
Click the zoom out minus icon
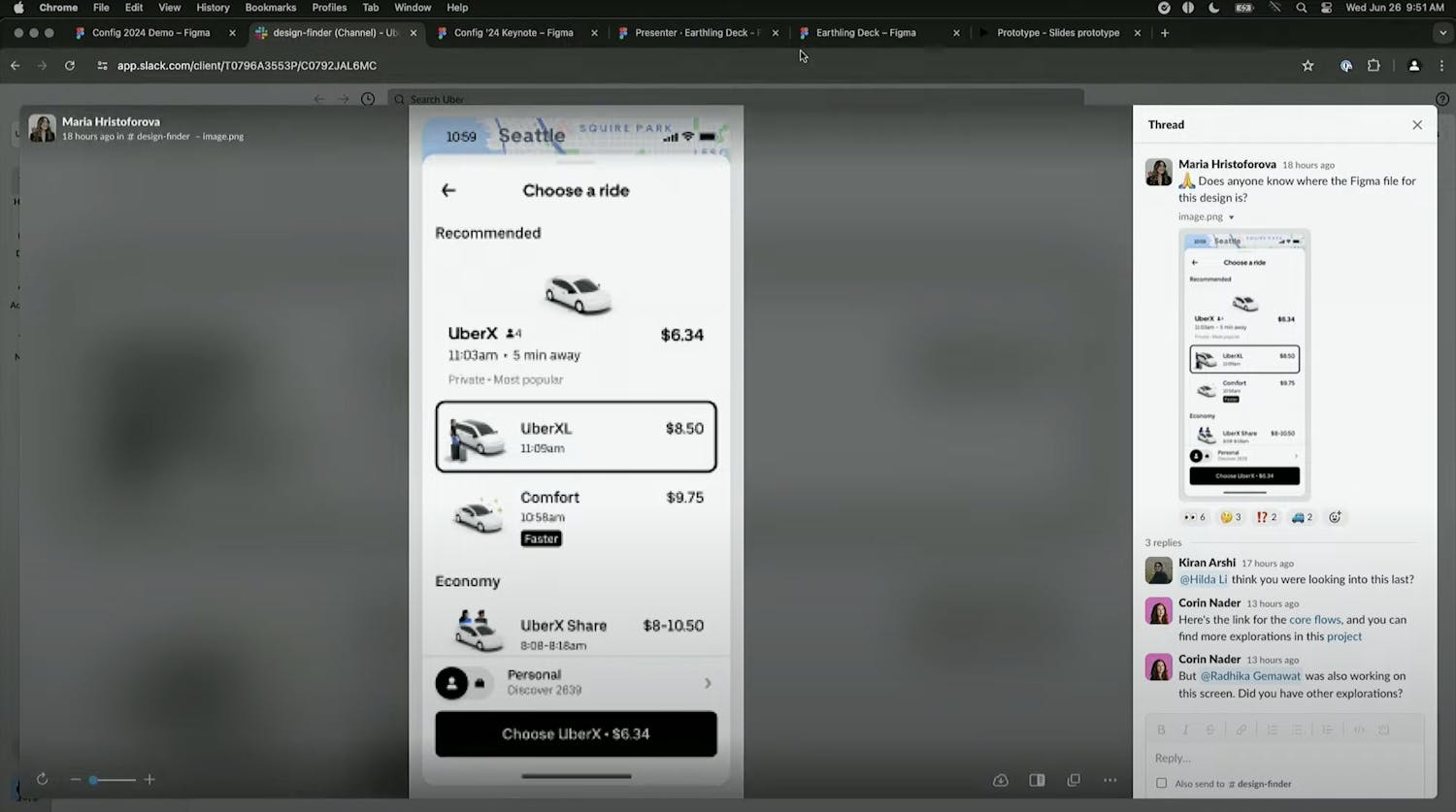pos(75,779)
